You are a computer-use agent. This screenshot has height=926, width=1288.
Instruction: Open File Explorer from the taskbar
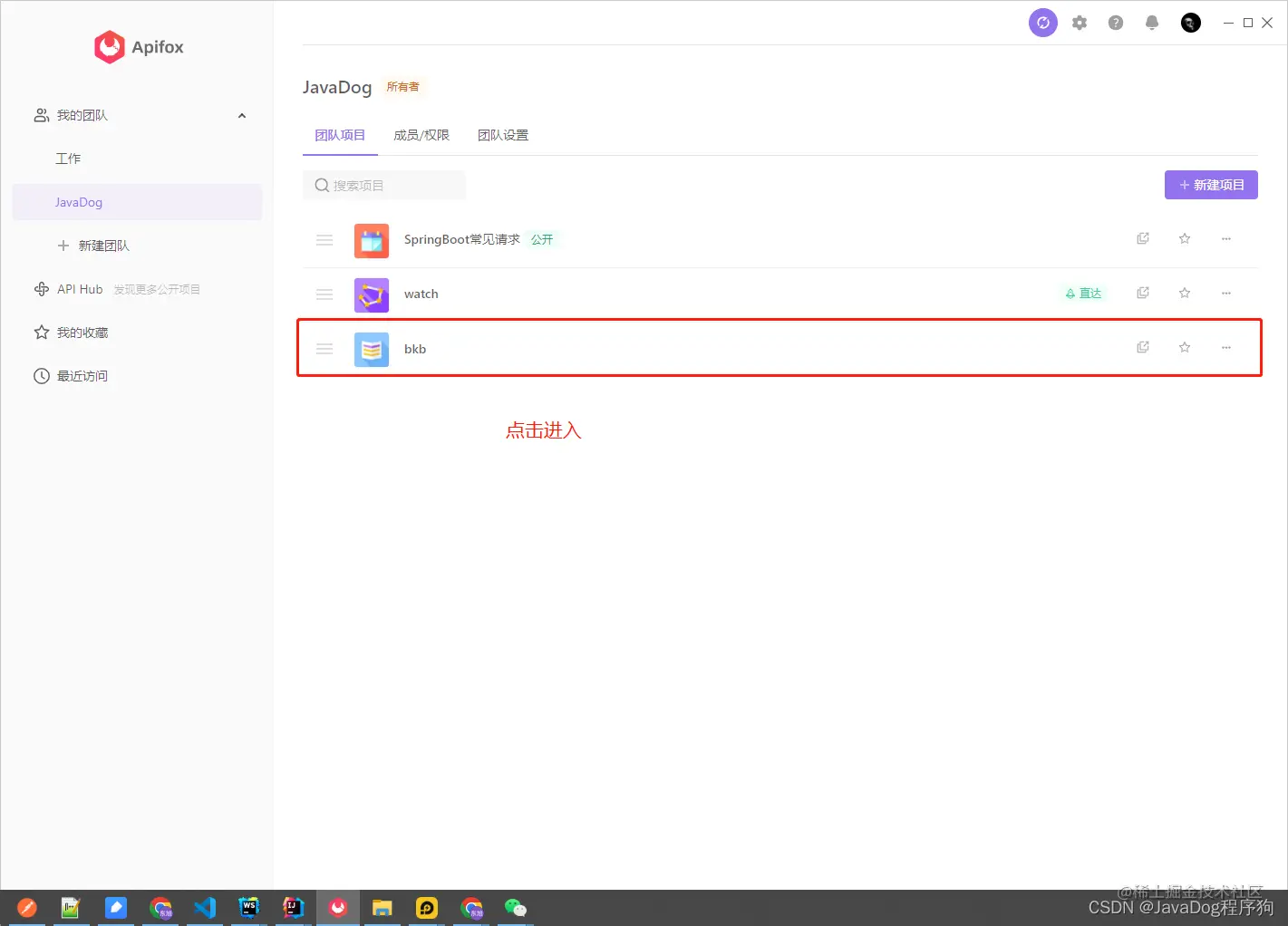382,908
